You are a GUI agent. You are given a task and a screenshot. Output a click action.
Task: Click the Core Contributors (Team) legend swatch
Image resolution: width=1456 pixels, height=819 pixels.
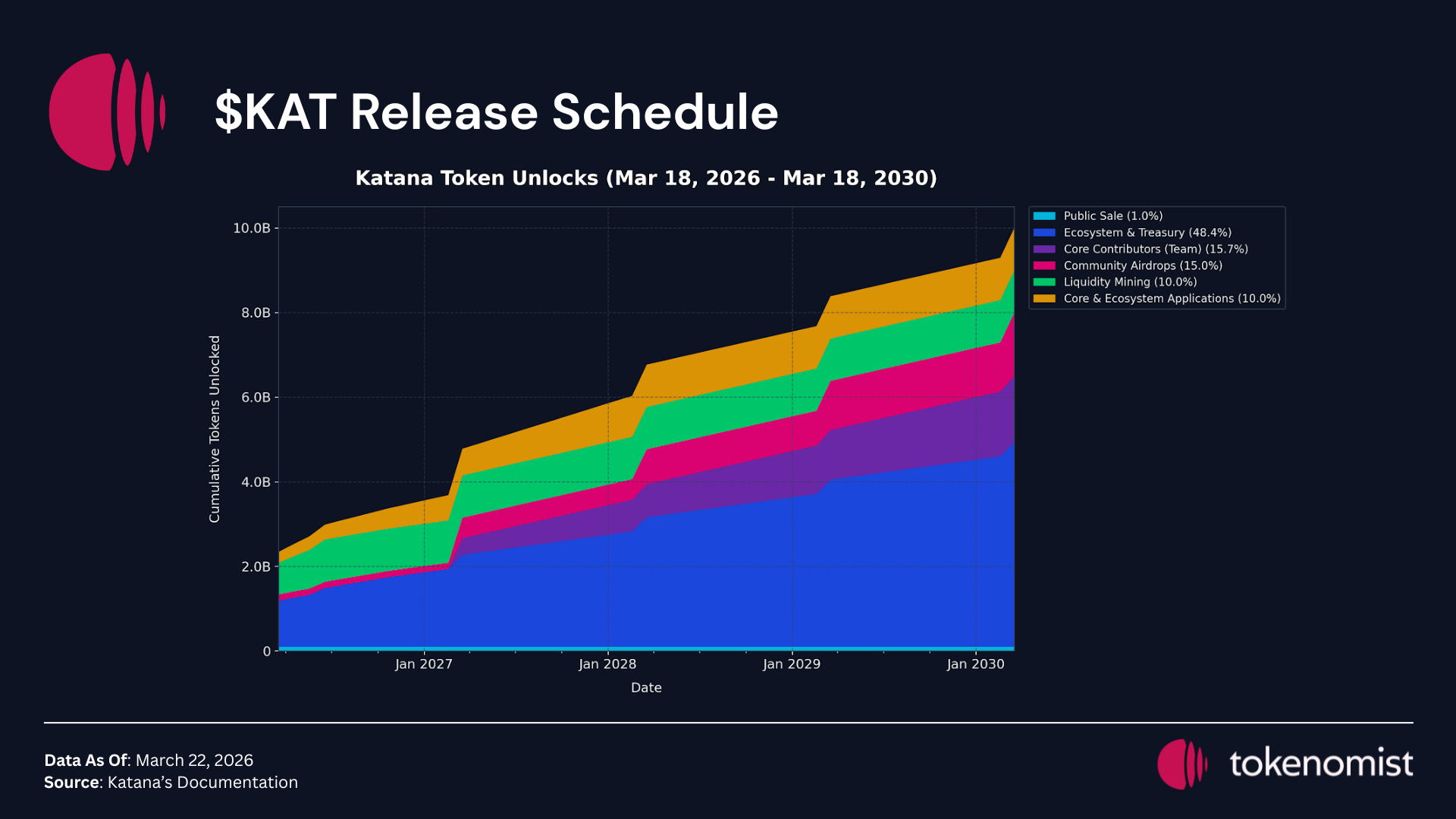coord(1044,249)
